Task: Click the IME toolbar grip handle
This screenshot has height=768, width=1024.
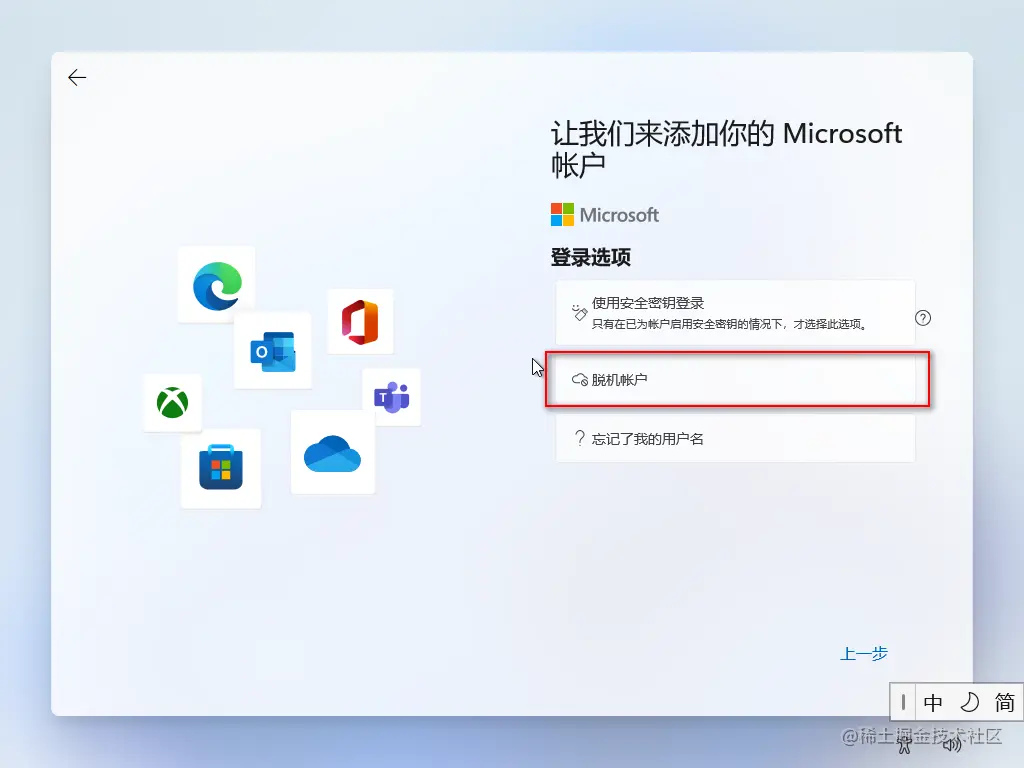Action: (903, 703)
